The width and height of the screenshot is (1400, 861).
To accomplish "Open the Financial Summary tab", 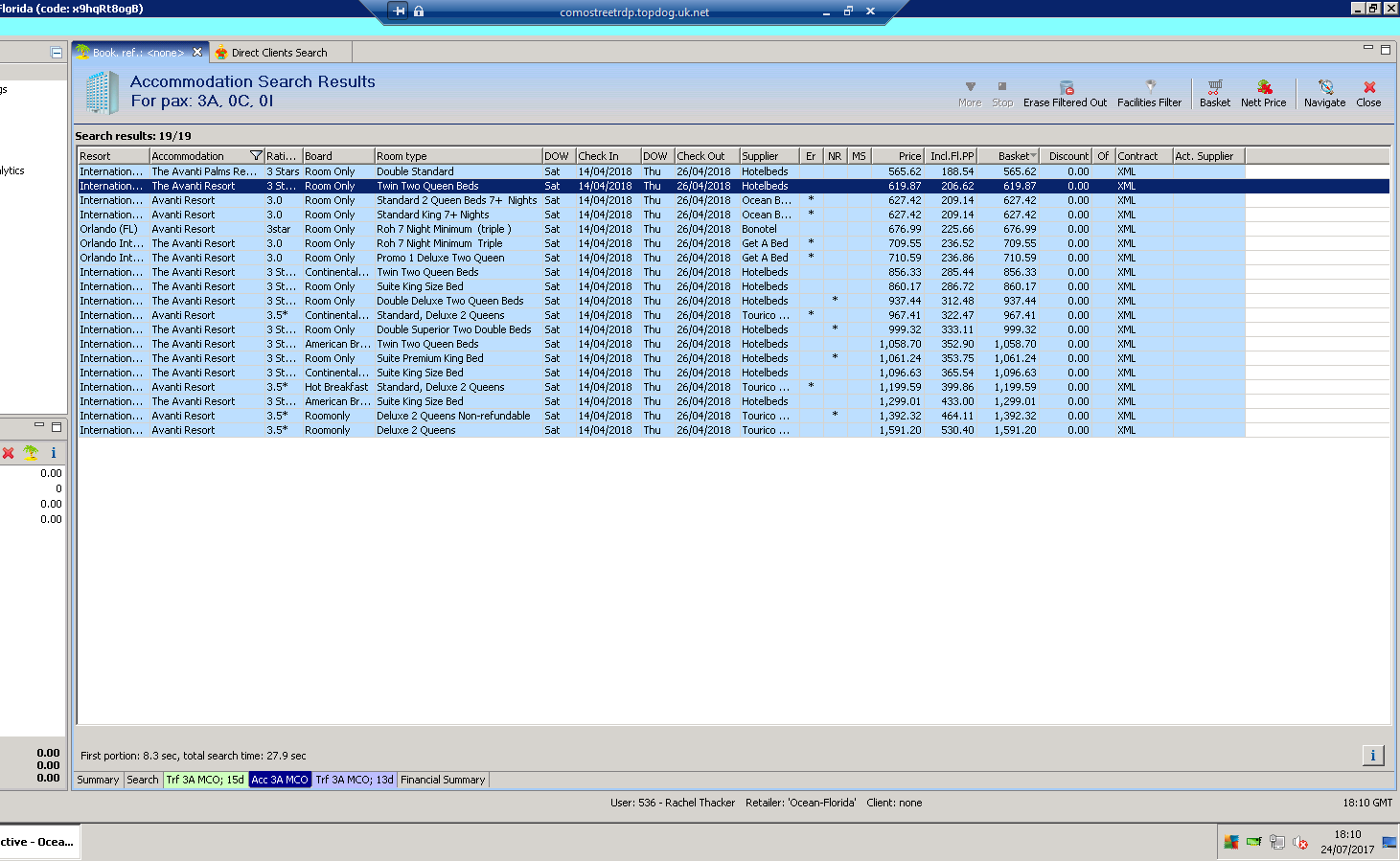I will (x=443, y=780).
